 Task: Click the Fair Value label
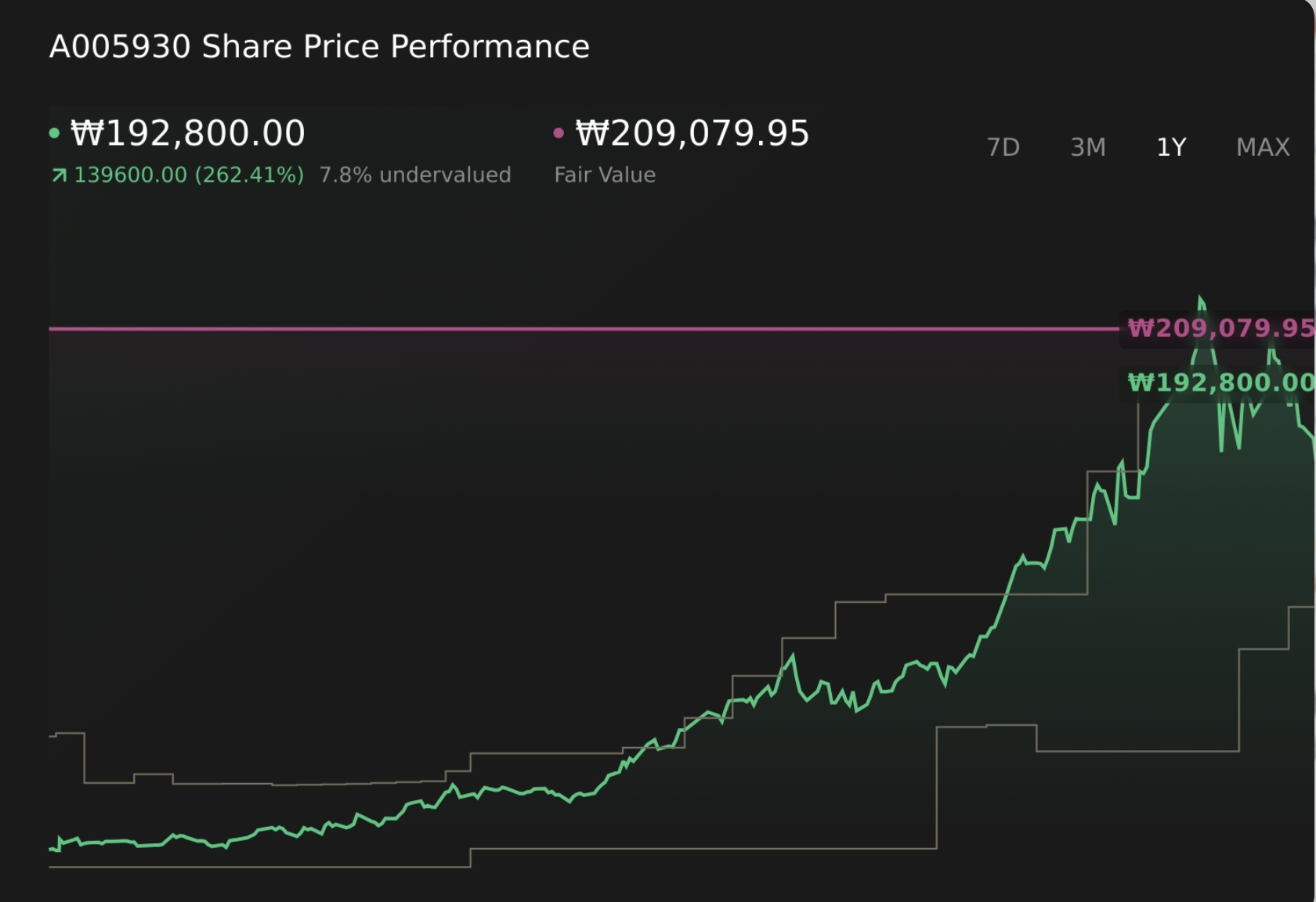(605, 175)
